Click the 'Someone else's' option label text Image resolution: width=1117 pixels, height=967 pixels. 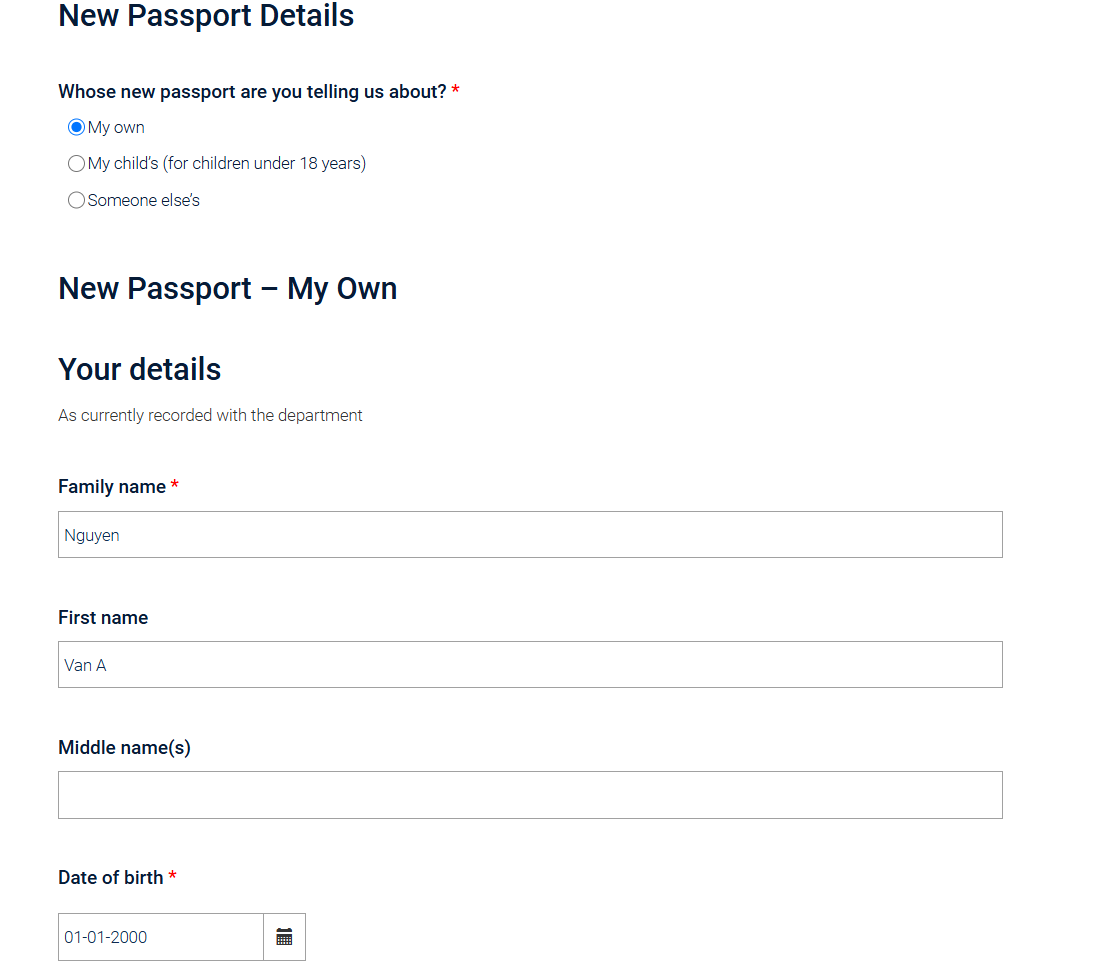tap(143, 200)
